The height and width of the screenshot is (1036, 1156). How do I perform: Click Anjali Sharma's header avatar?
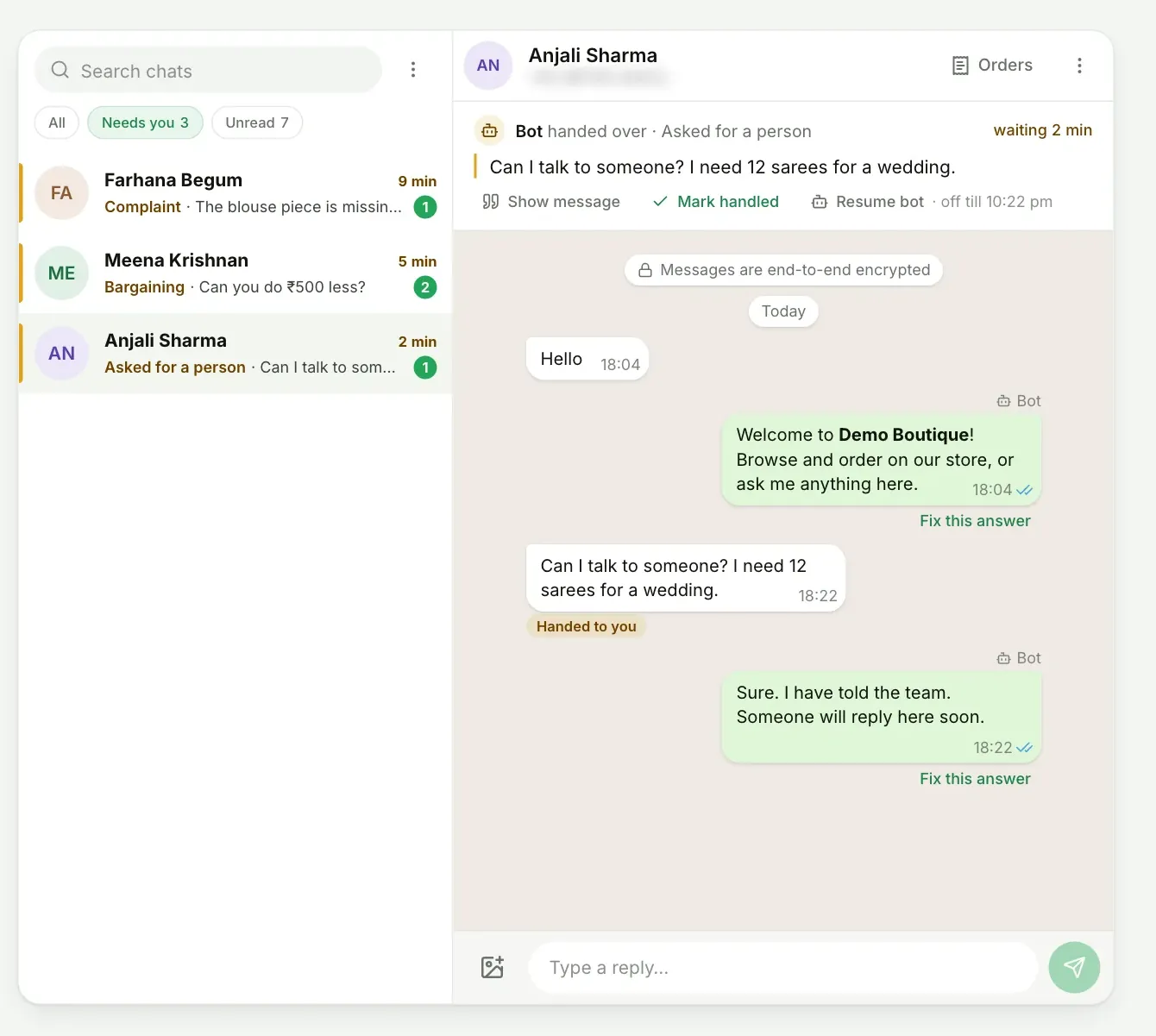(x=488, y=66)
